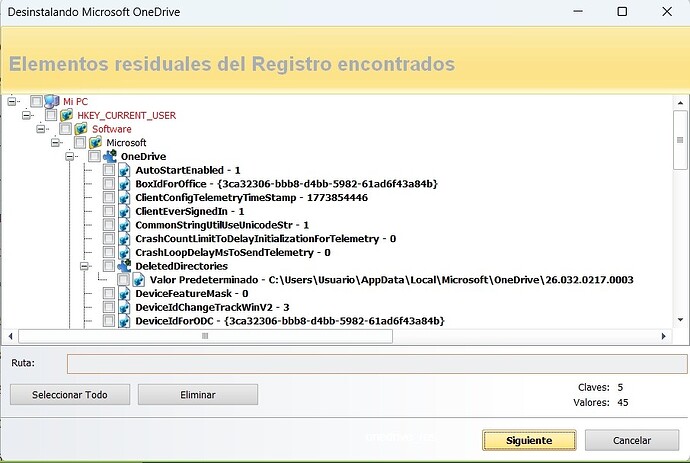This screenshot has height=463, width=690.
Task: Click the DeviceIdChangeTrackWinV2 value icon
Action: (x=124, y=307)
